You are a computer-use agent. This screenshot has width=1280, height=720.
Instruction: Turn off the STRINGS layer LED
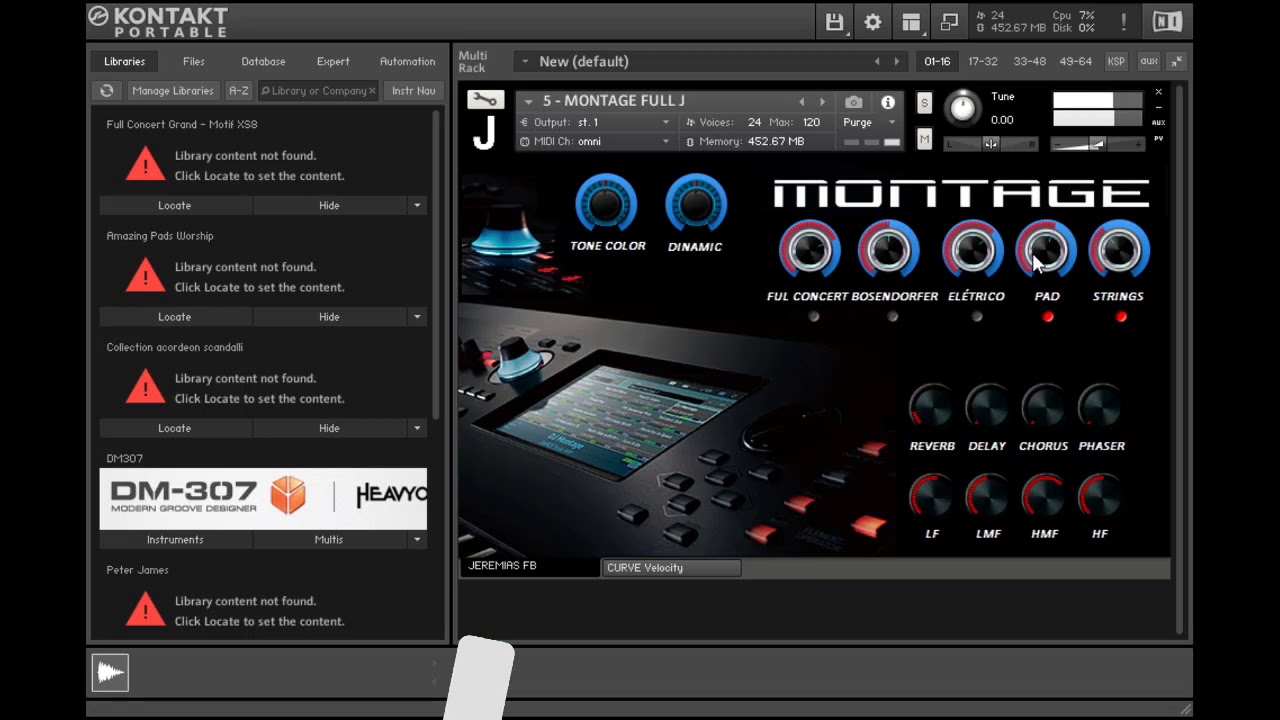point(1121,317)
